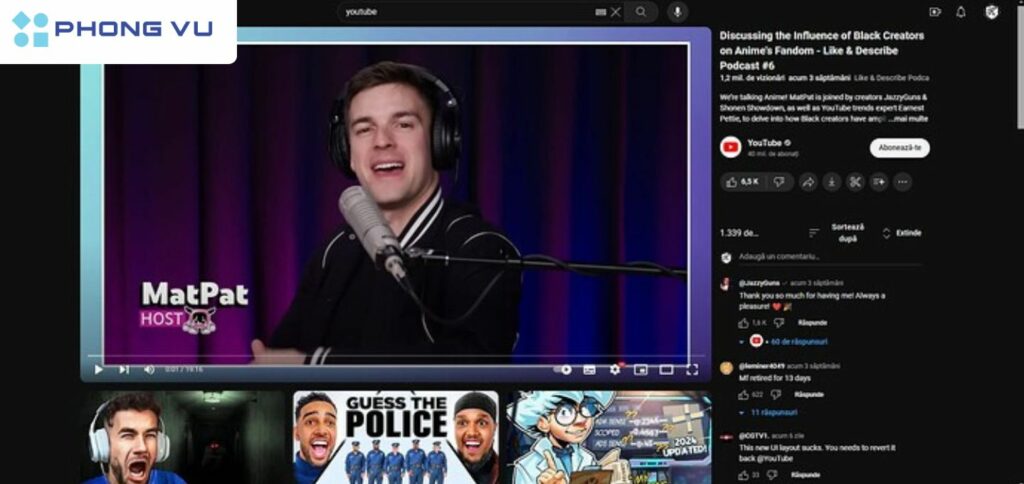This screenshot has height=484, width=1024.
Task: Open the @JazzyGuns commenter profile picture
Action: click(726, 283)
